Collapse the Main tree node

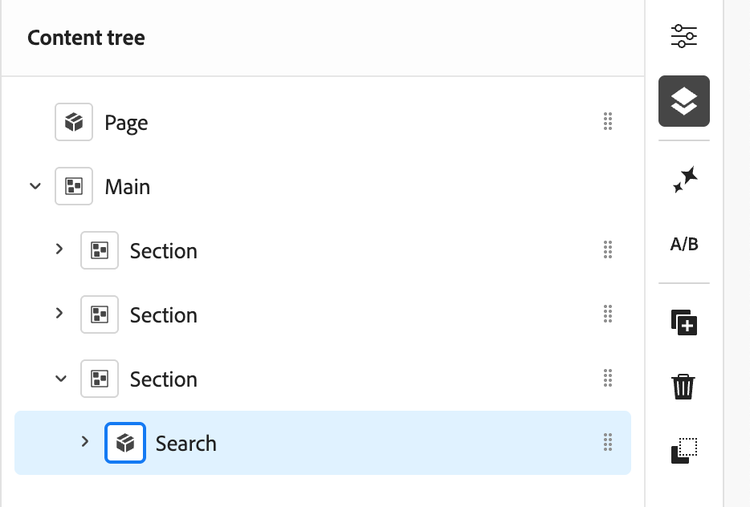pyautogui.click(x=35, y=187)
